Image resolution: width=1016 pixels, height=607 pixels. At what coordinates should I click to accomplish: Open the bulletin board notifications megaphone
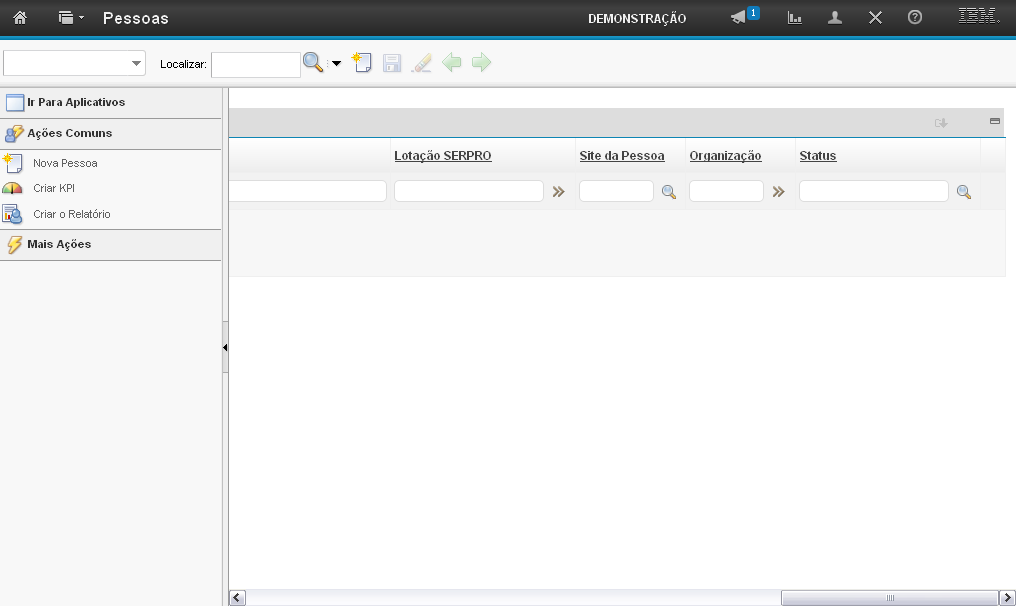(739, 18)
